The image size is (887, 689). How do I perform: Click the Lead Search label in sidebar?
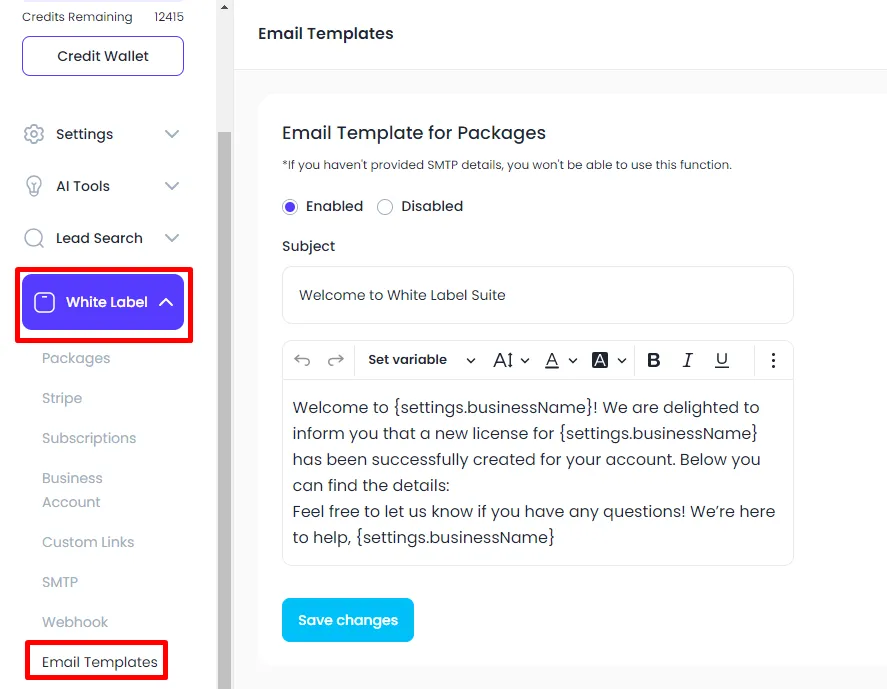tap(99, 238)
